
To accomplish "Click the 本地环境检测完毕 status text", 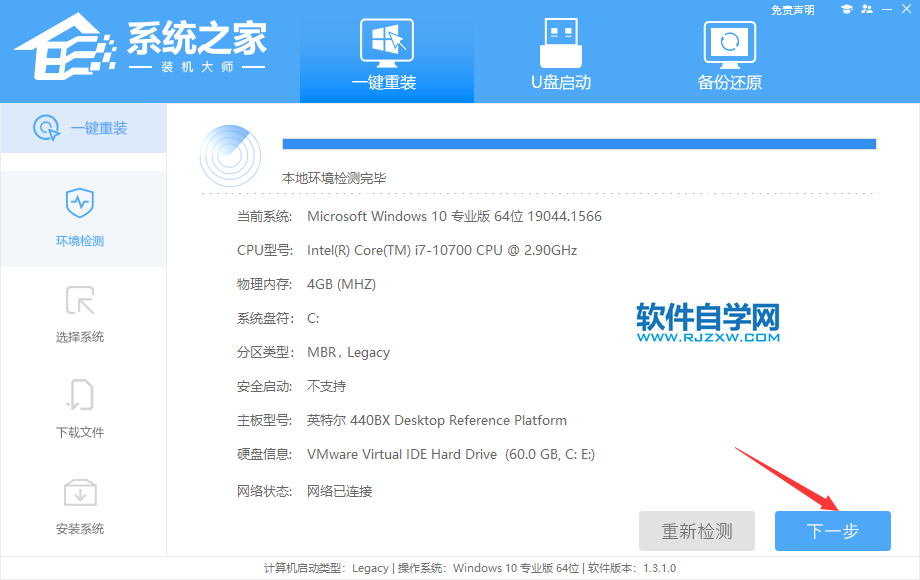I will click(x=334, y=178).
